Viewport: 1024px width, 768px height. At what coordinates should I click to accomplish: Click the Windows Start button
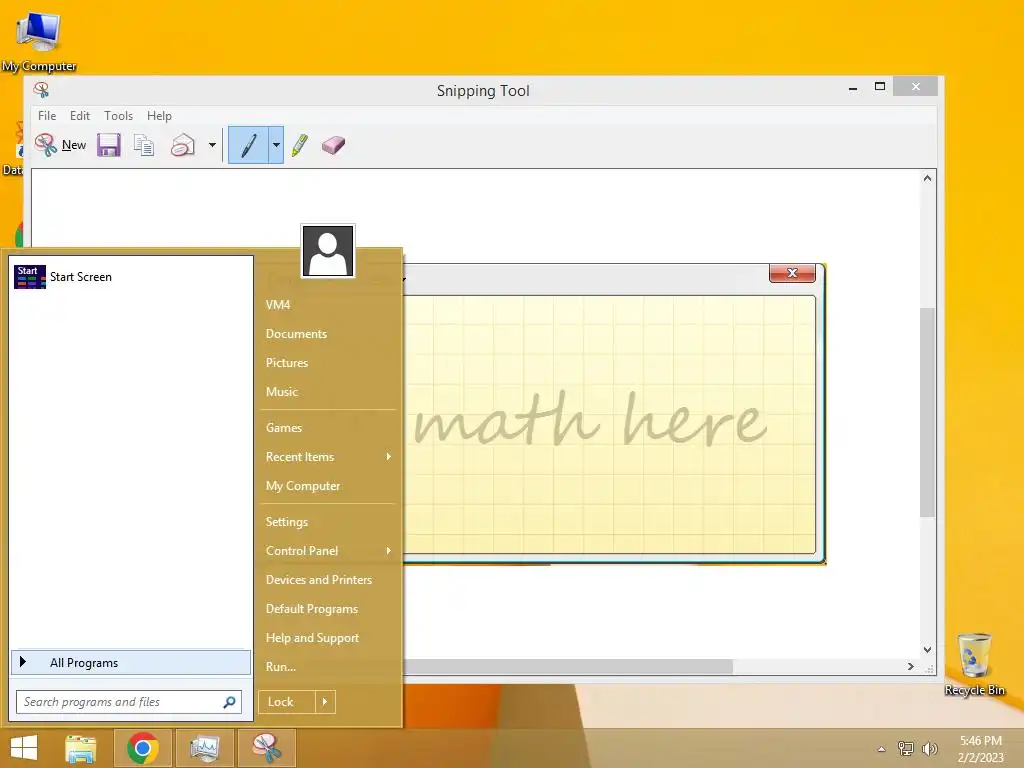click(x=24, y=748)
